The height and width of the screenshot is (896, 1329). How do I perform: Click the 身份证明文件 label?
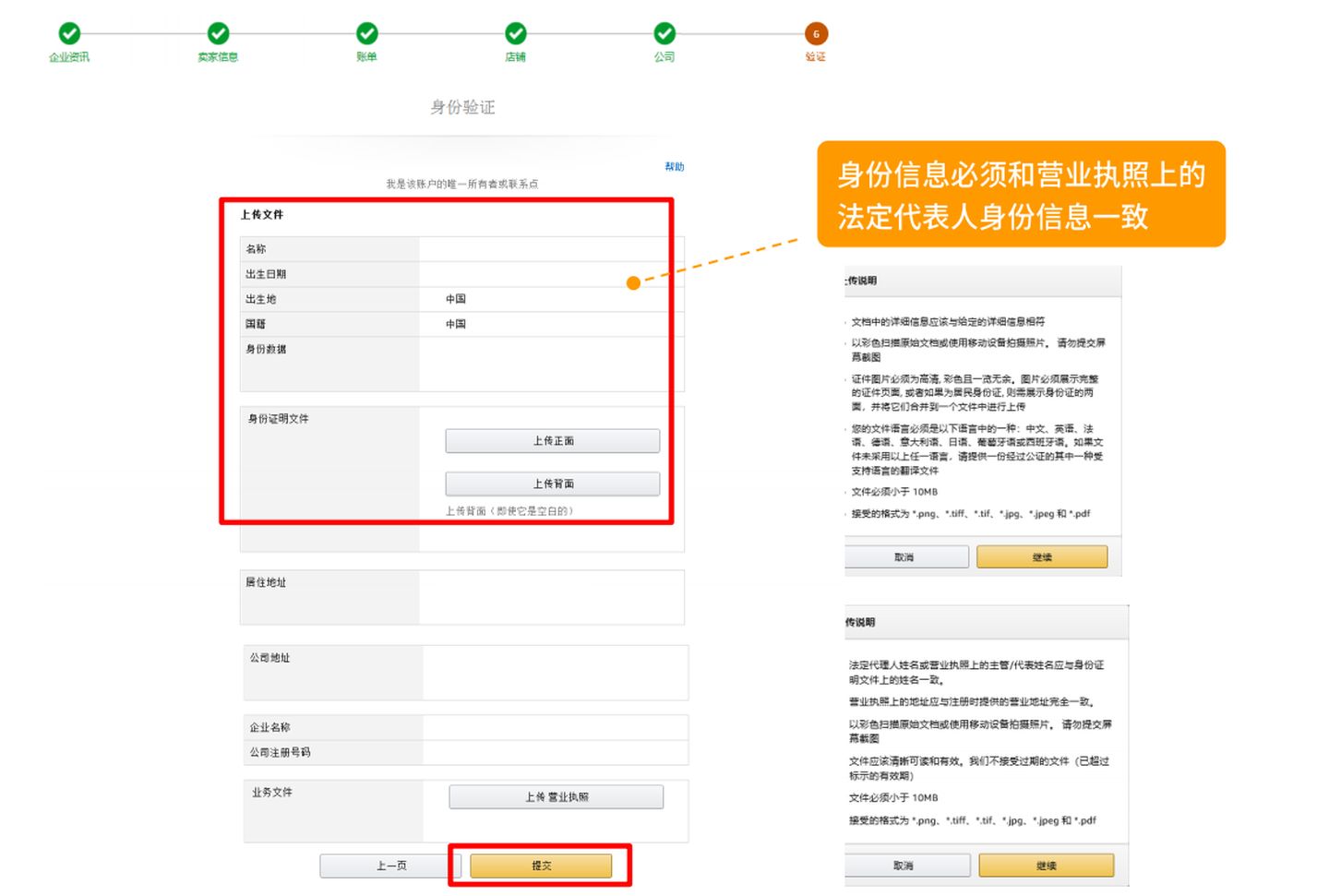point(278,419)
